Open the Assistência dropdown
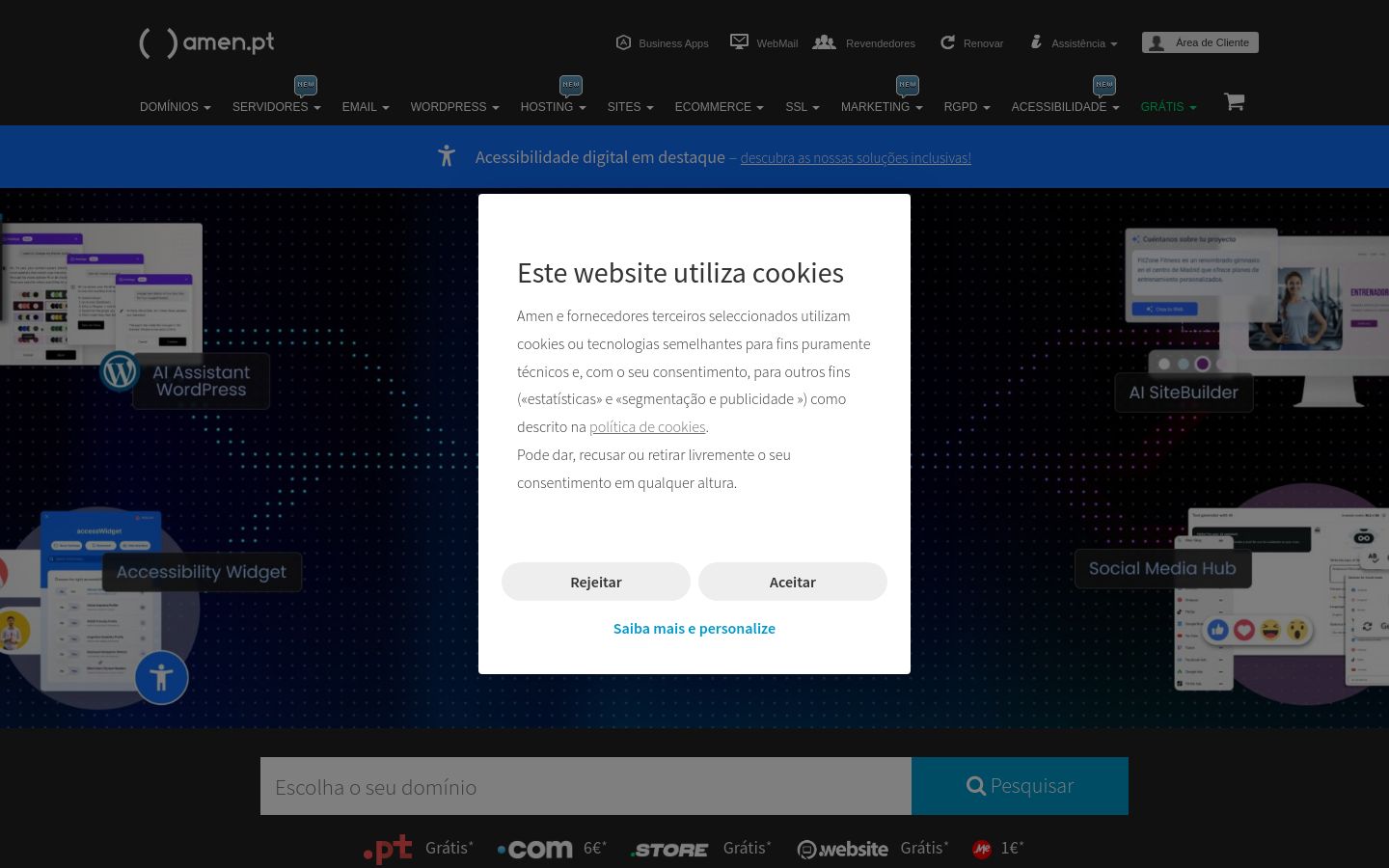This screenshot has height=868, width=1389. tap(1073, 42)
